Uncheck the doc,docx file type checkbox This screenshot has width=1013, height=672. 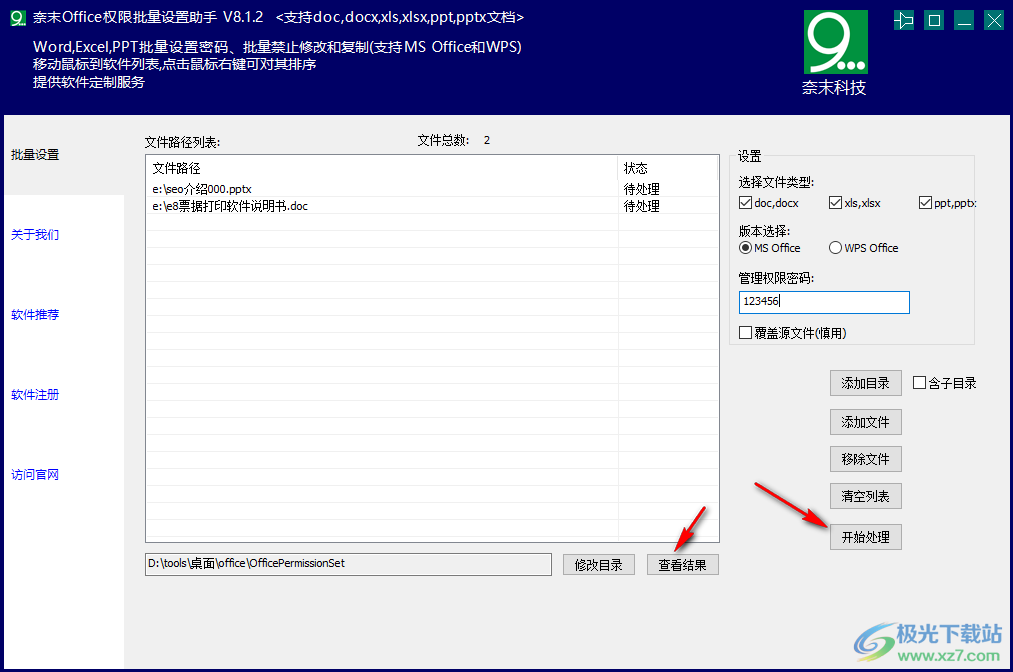coord(746,203)
